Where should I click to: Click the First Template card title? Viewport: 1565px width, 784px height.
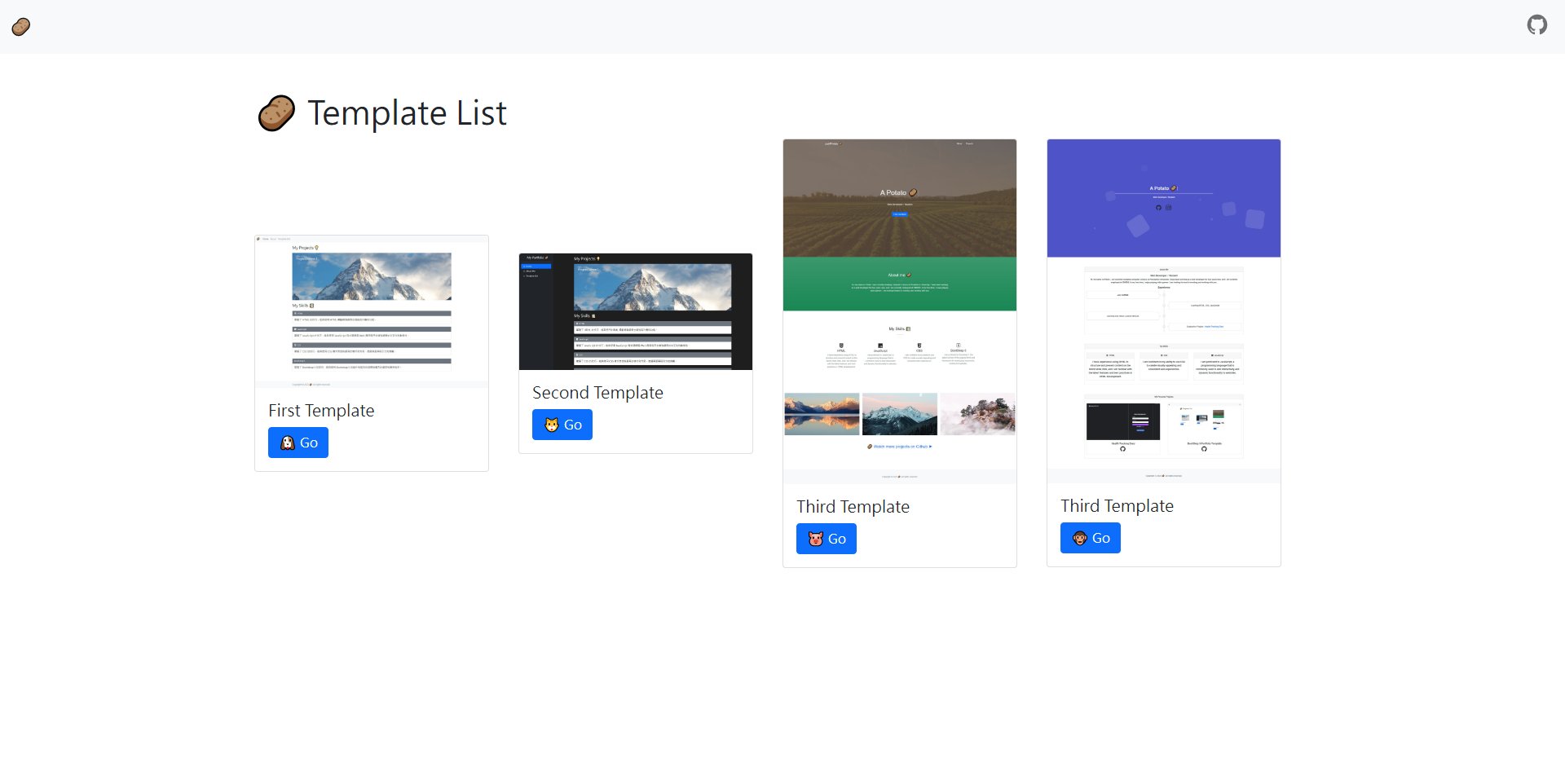click(321, 411)
